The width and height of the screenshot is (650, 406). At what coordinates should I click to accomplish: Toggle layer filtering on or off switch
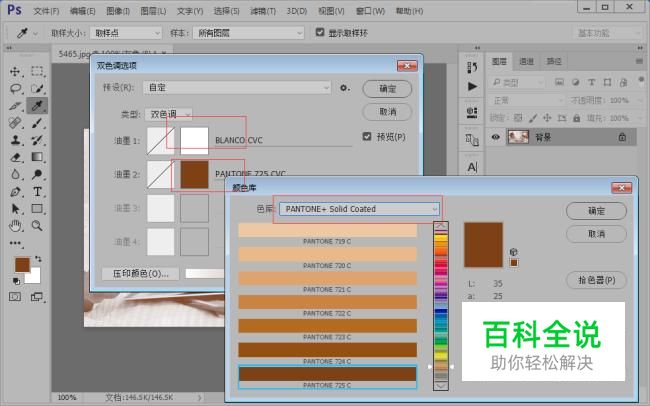(x=641, y=80)
